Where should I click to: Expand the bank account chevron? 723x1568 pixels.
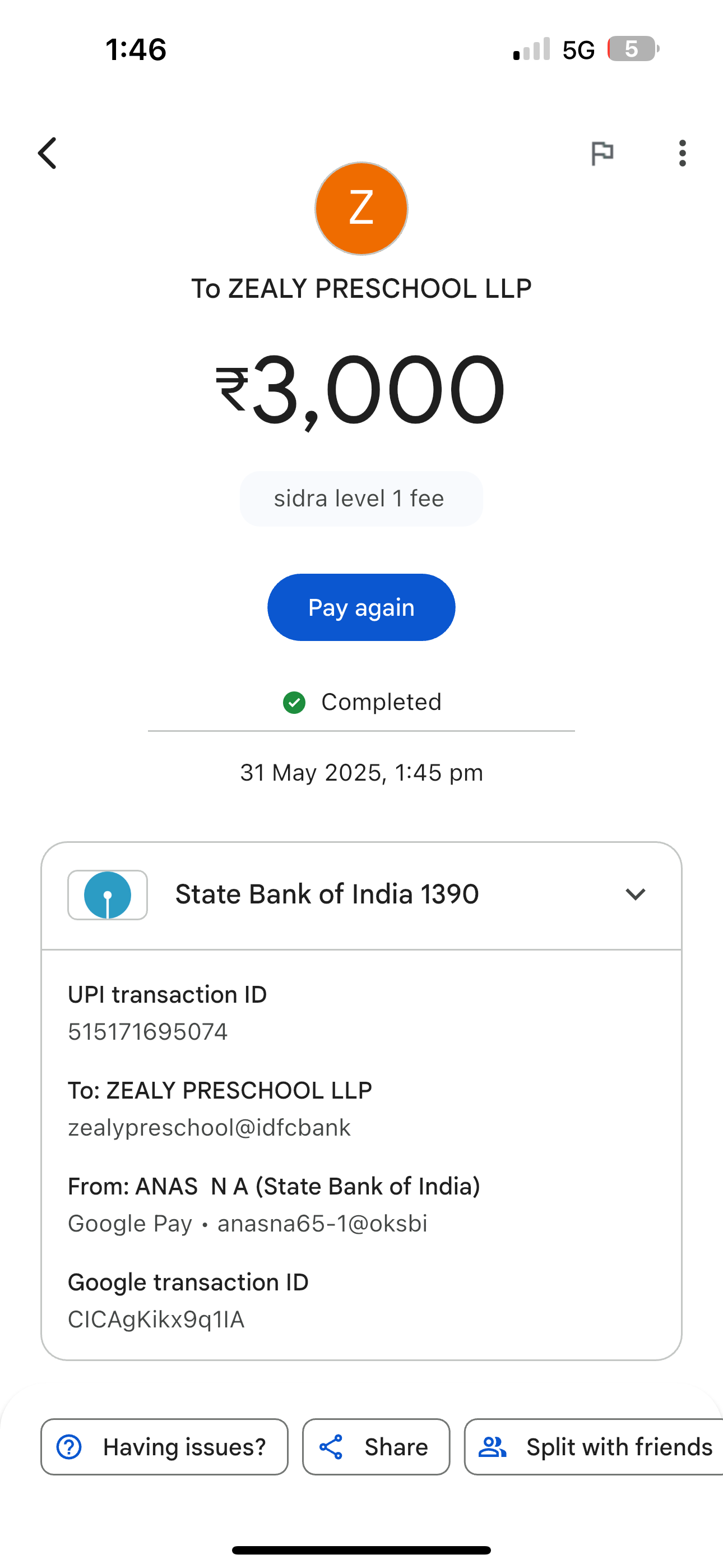tap(635, 894)
